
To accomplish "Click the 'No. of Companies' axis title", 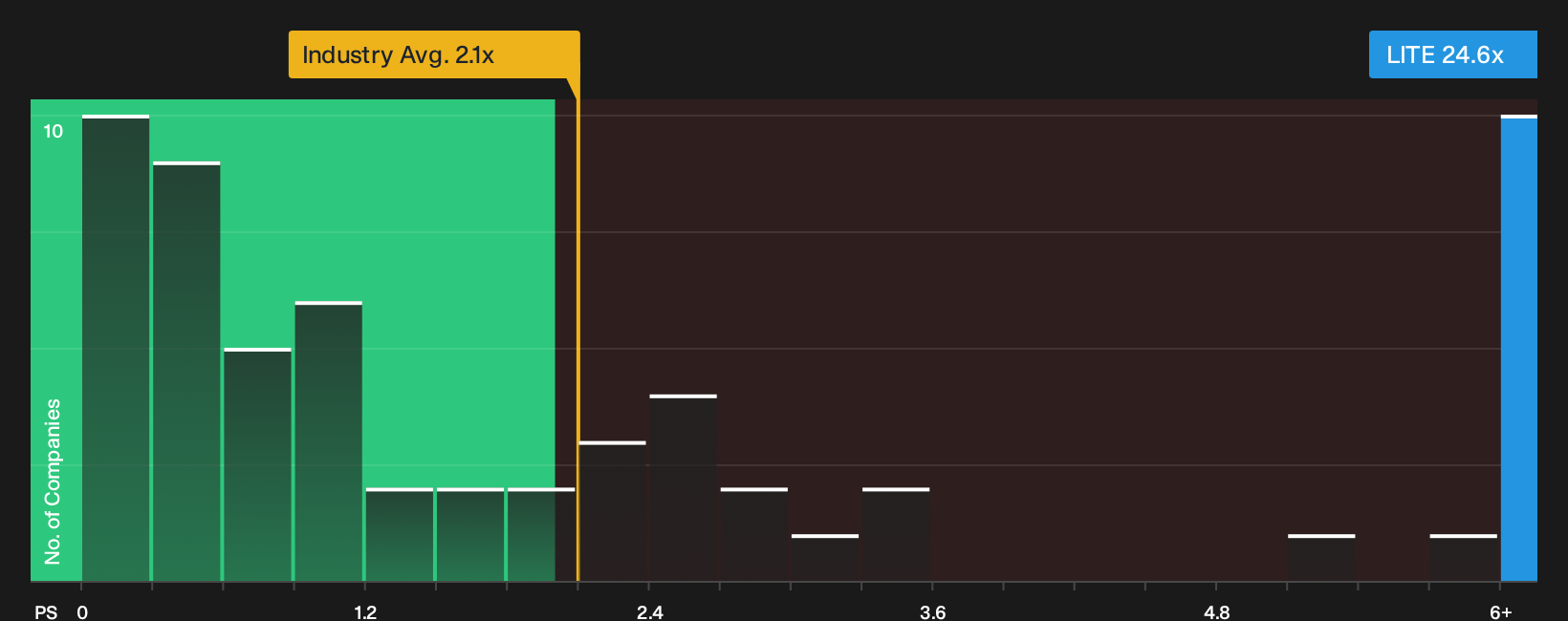I will click(x=53, y=481).
